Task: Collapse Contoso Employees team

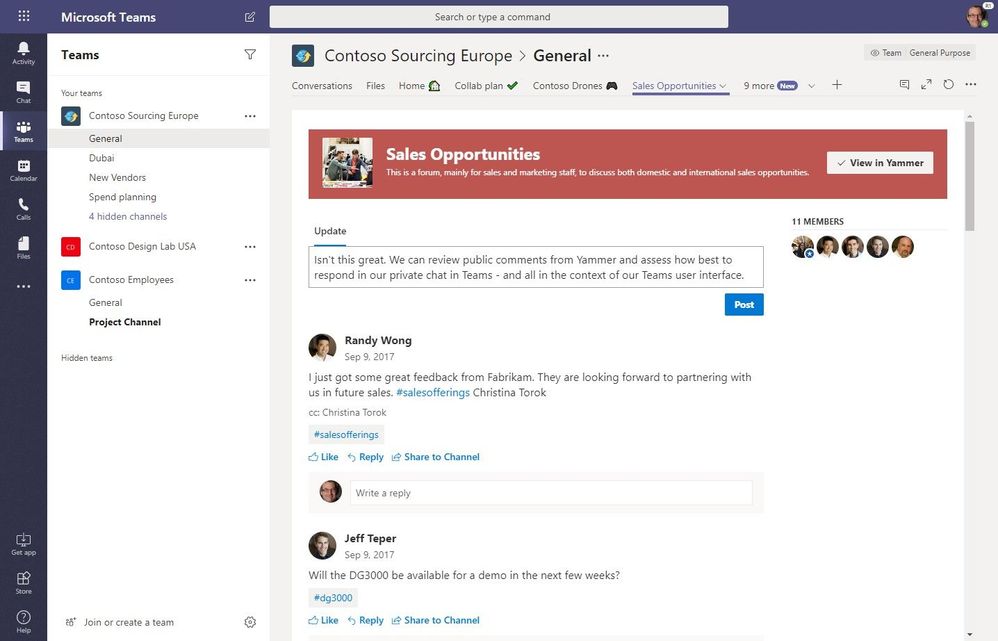Action: 131,279
